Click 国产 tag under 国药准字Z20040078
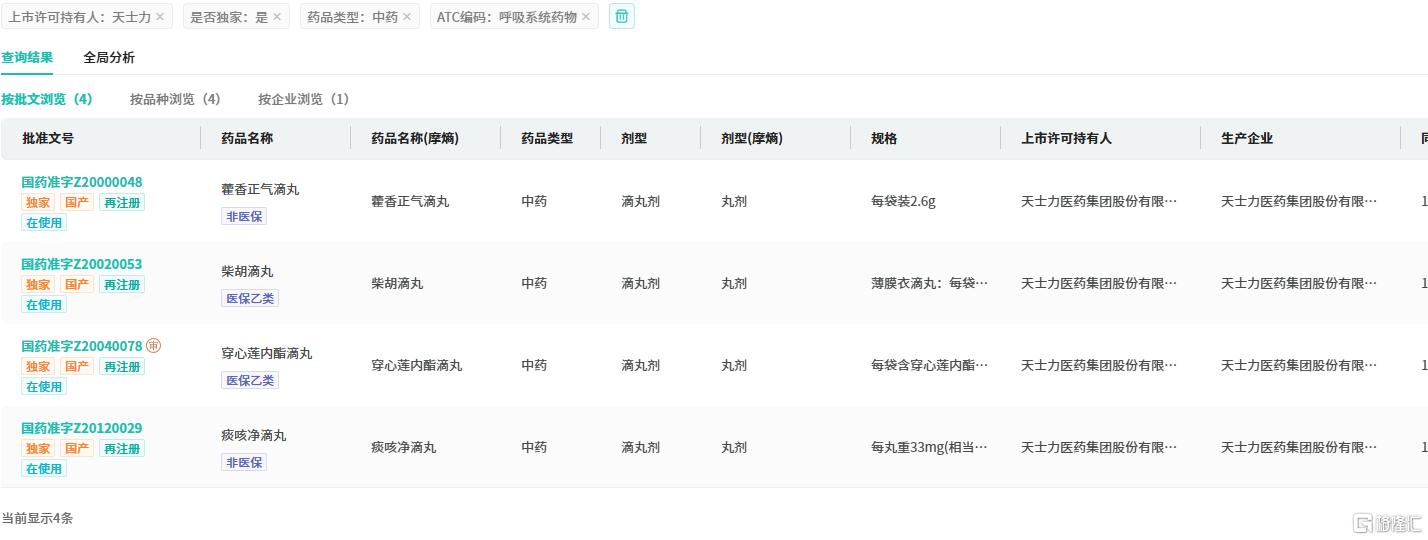 coord(77,366)
